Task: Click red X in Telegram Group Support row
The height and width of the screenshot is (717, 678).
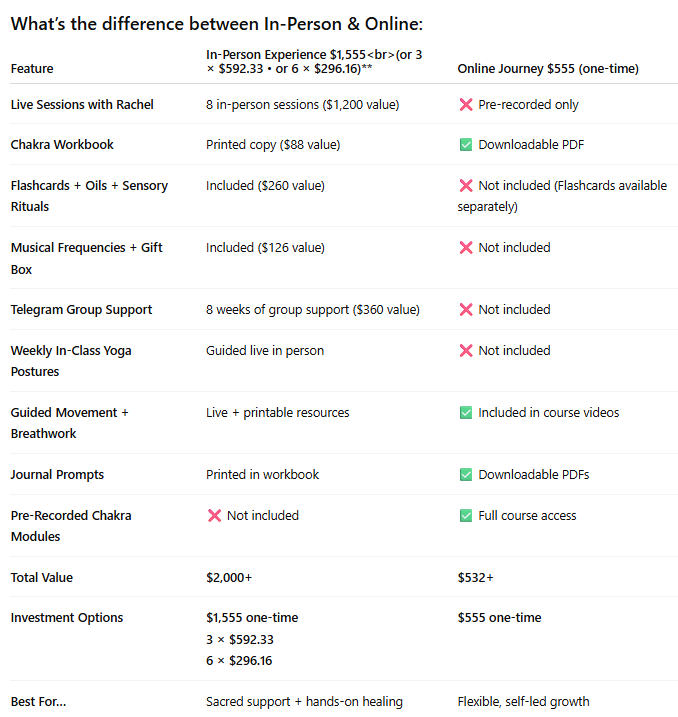Action: pos(466,310)
